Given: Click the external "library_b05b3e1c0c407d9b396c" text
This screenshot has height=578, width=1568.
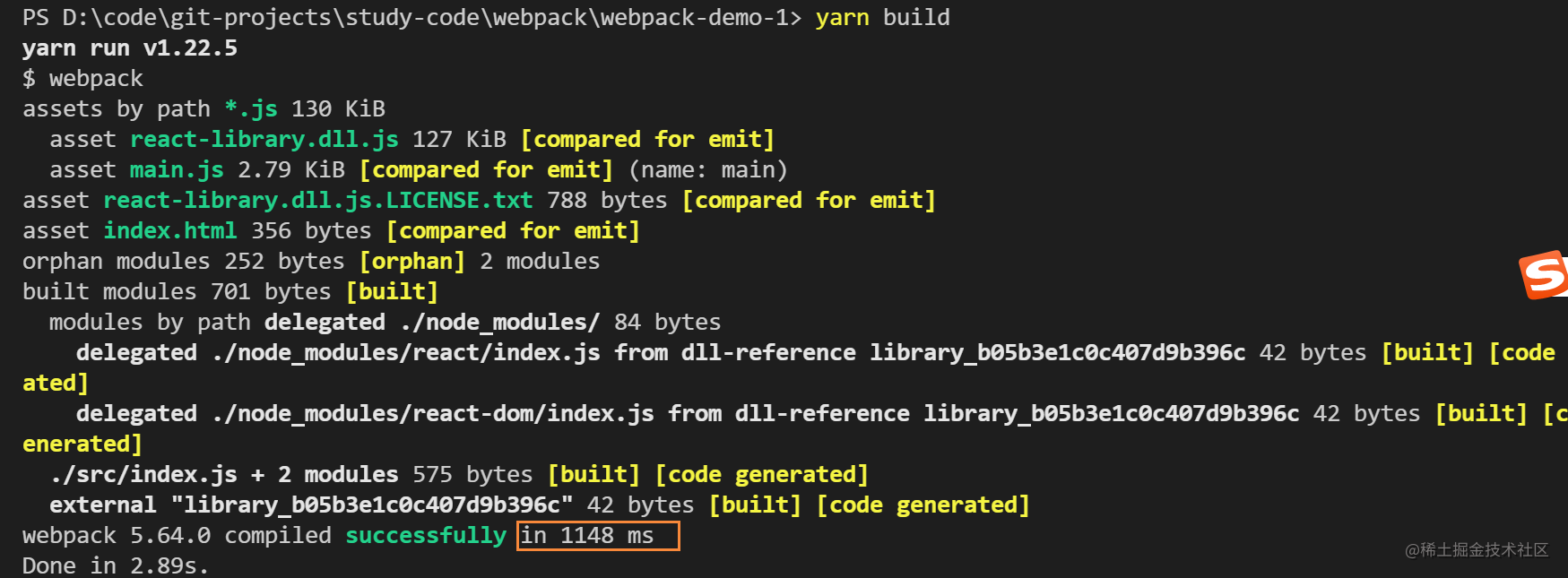Looking at the screenshot, I should (311, 505).
